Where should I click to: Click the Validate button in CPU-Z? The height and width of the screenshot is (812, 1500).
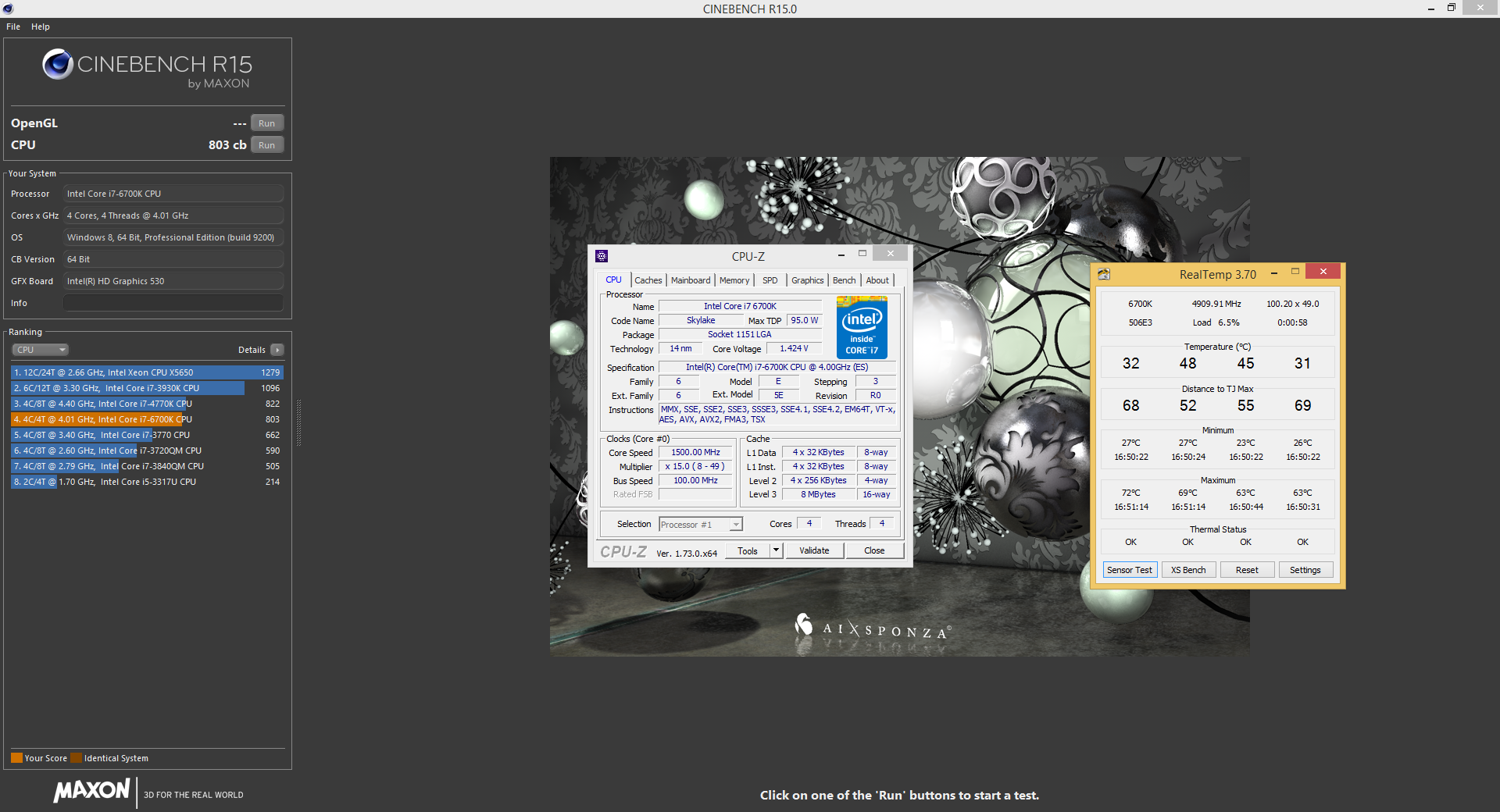point(814,550)
